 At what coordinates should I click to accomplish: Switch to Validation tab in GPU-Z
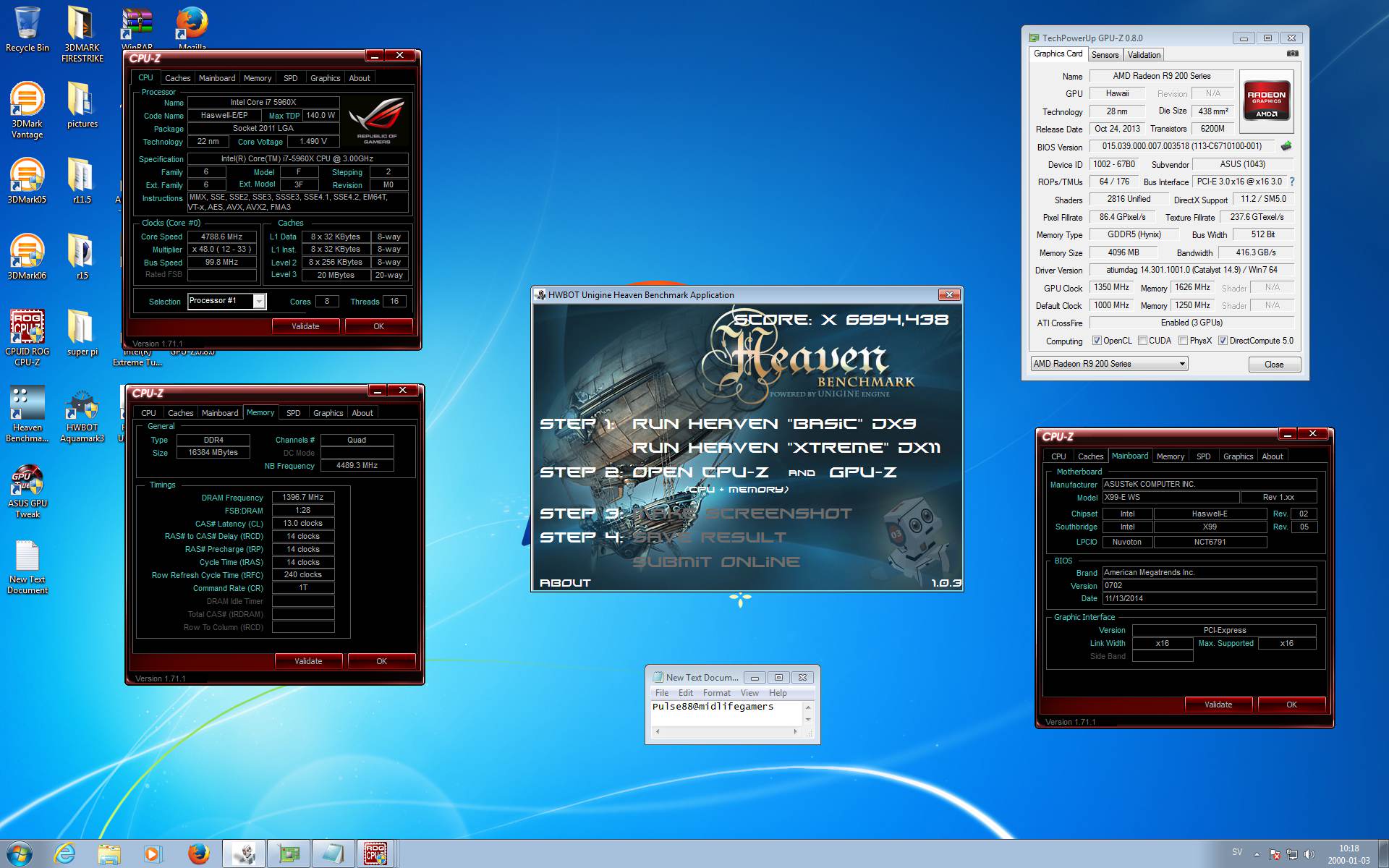[1144, 55]
